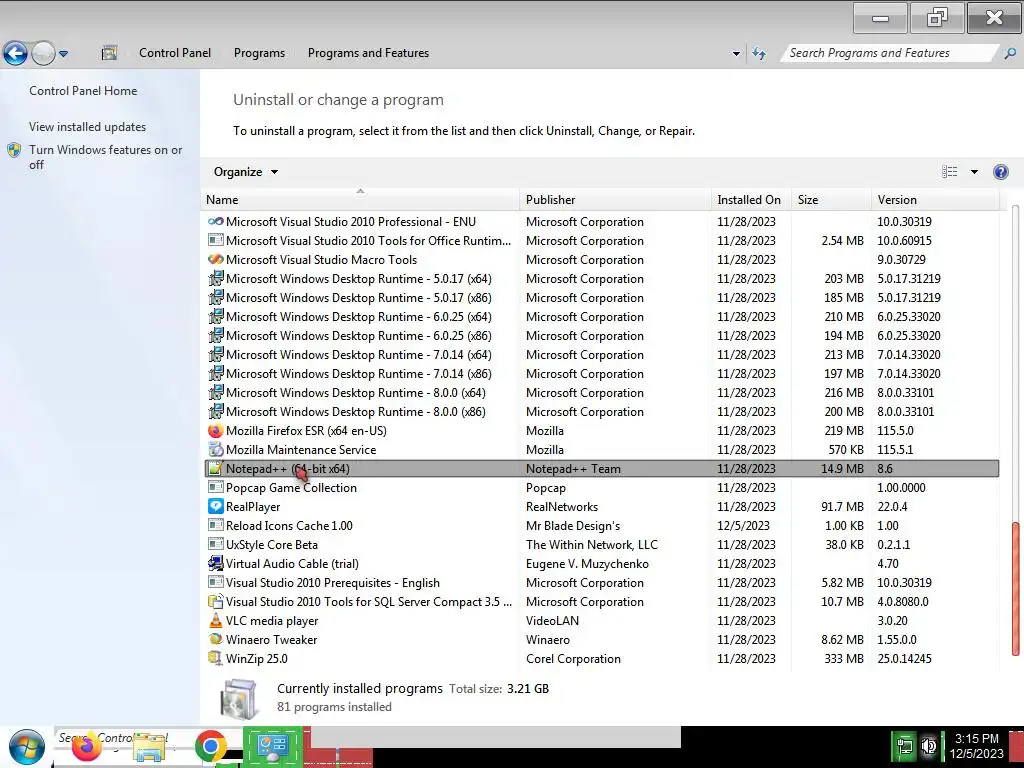Click the program list vertical scrollbar thumb
Viewport: 1024px width, 768px height.
(1016, 588)
